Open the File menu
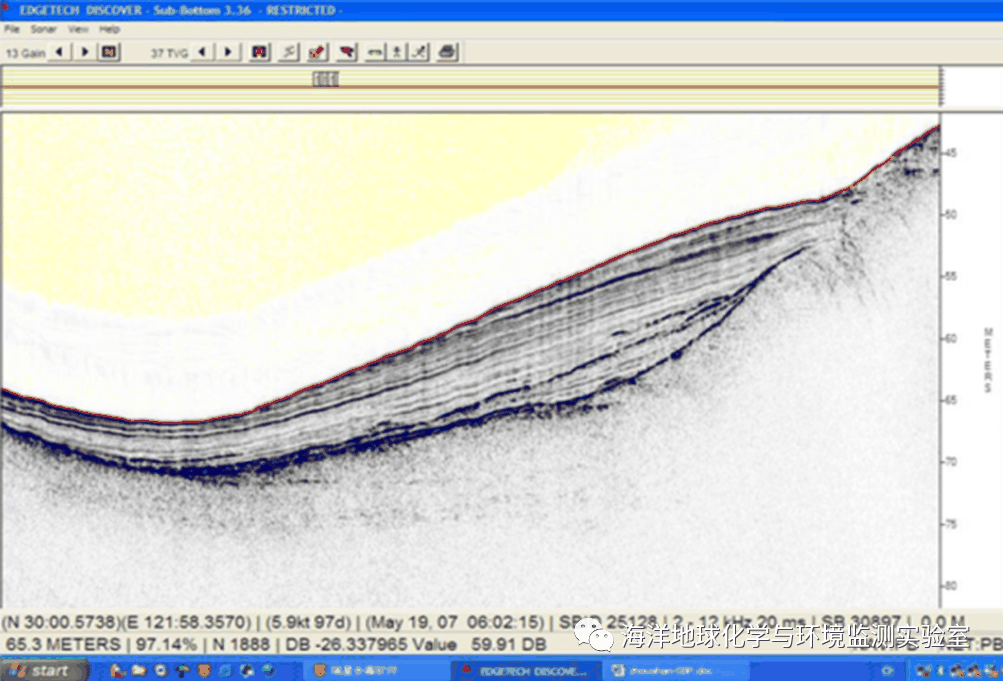This screenshot has width=1003, height=681. pyautogui.click(x=12, y=30)
